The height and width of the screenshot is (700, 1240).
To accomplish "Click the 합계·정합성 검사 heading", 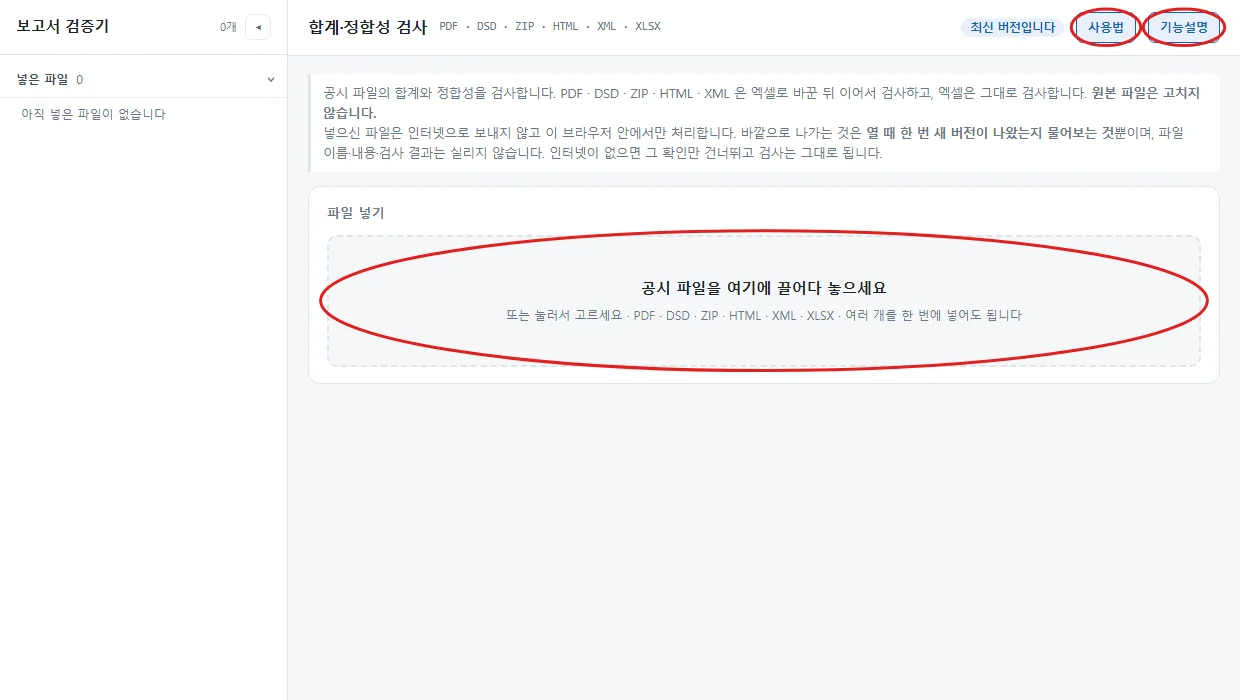I will pyautogui.click(x=368, y=27).
